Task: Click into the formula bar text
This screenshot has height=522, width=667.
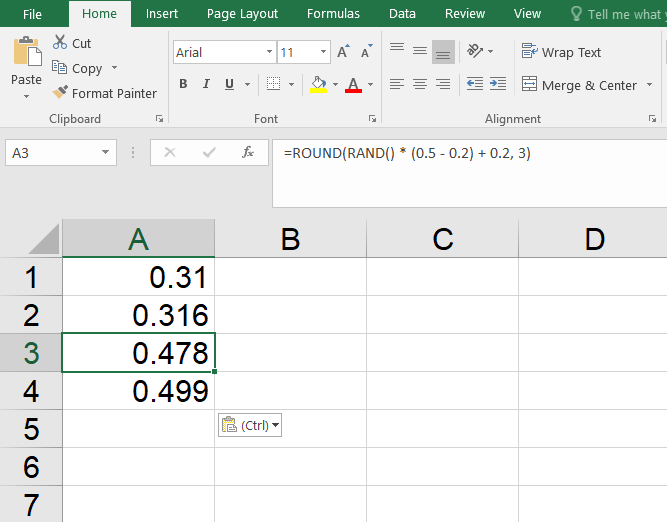Action: pos(407,153)
